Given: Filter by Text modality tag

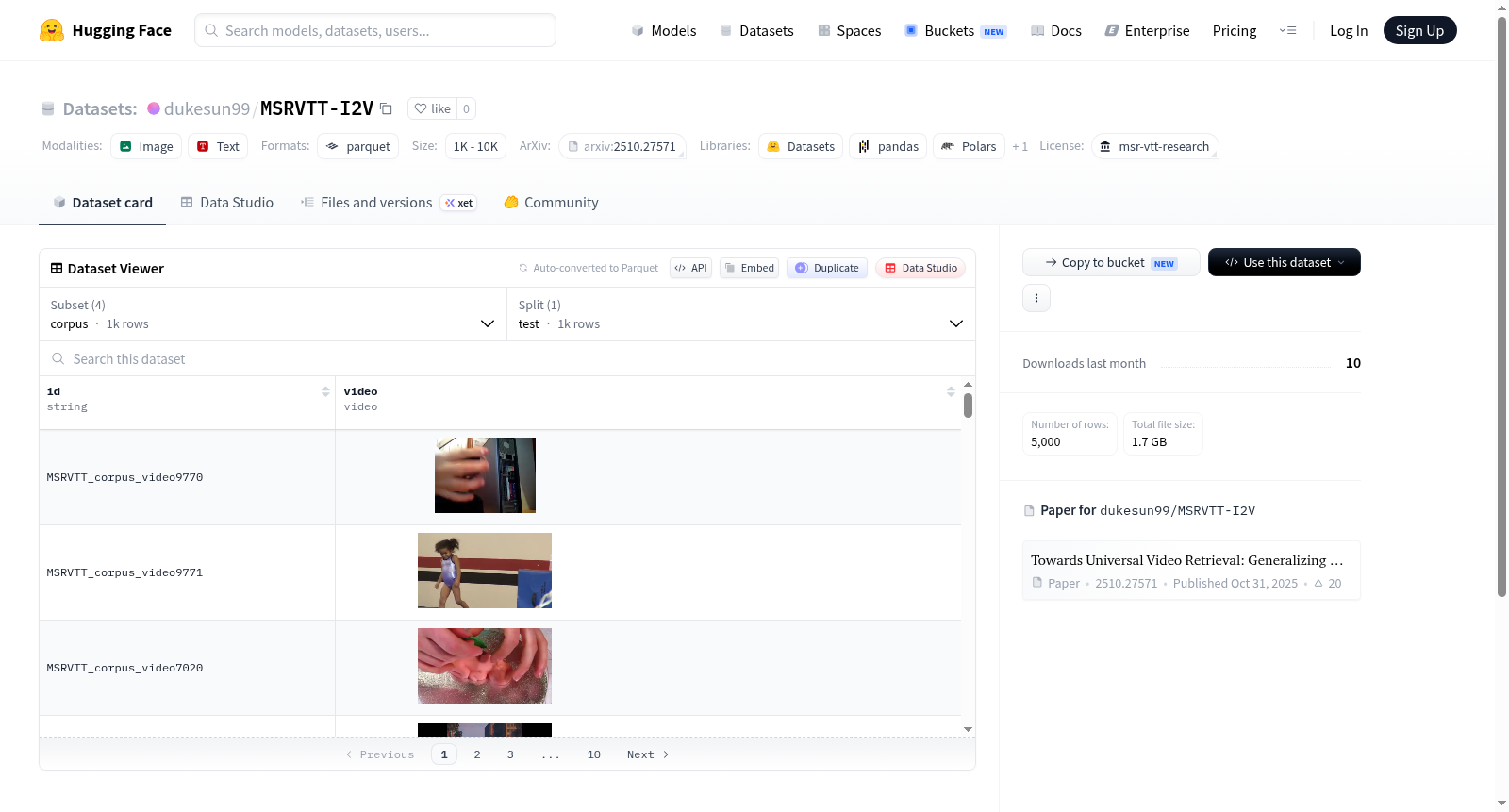Looking at the screenshot, I should [218, 146].
